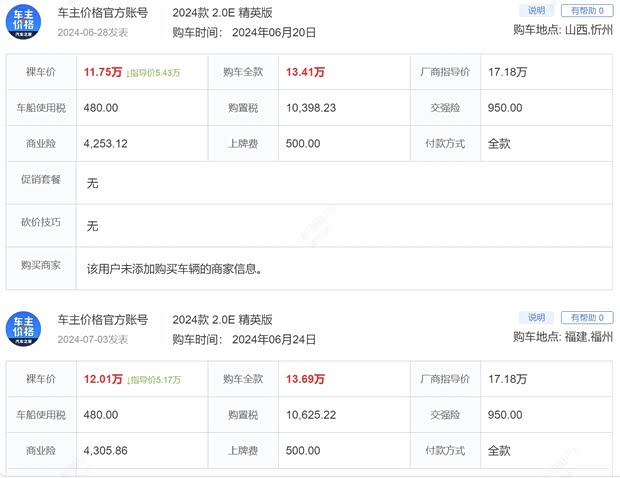Click the 10,398.23 购置税 value
Image resolution: width=620 pixels, height=478 pixels.
[x=311, y=108]
